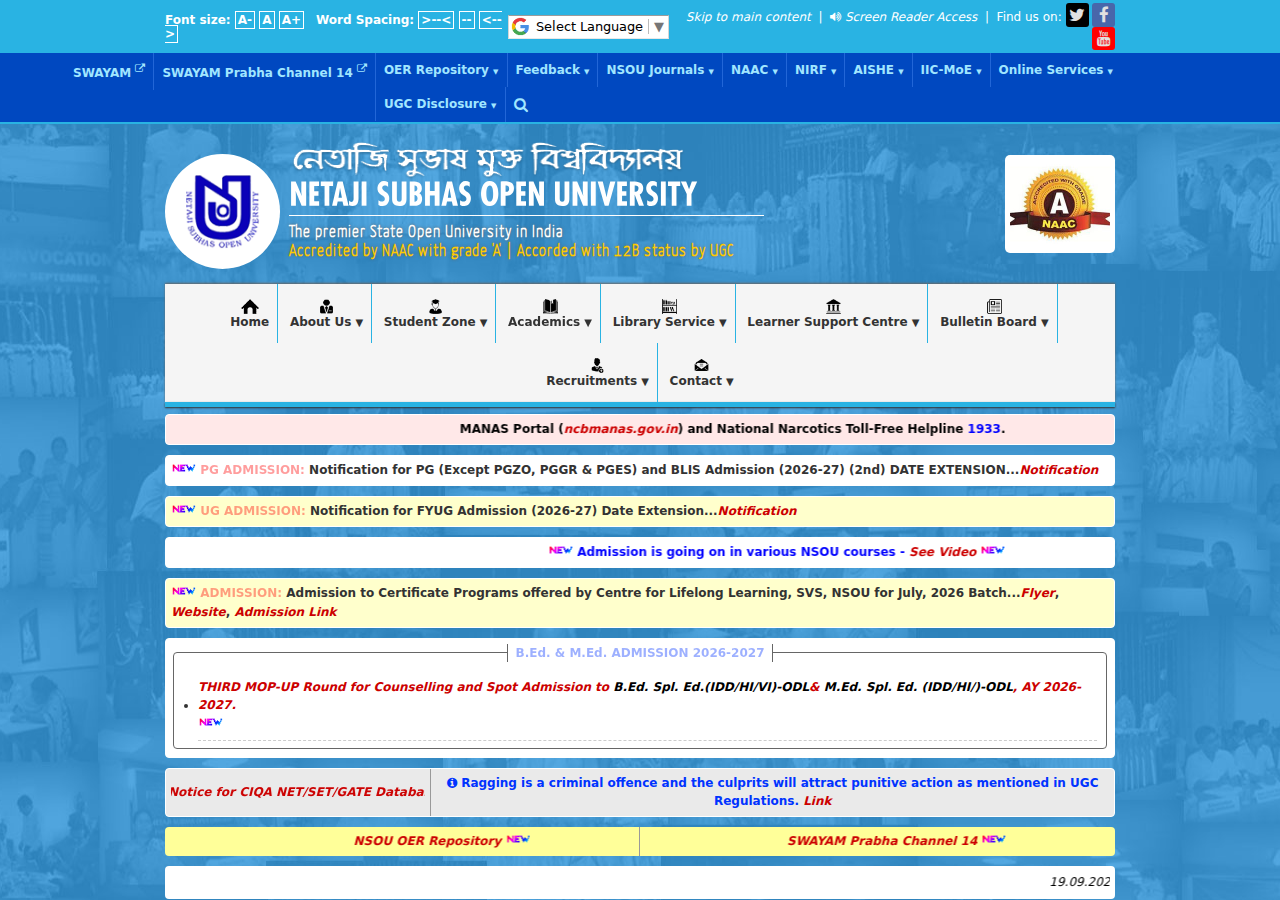
Task: Open the NSOU OER Repository yellow link
Action: 428,841
